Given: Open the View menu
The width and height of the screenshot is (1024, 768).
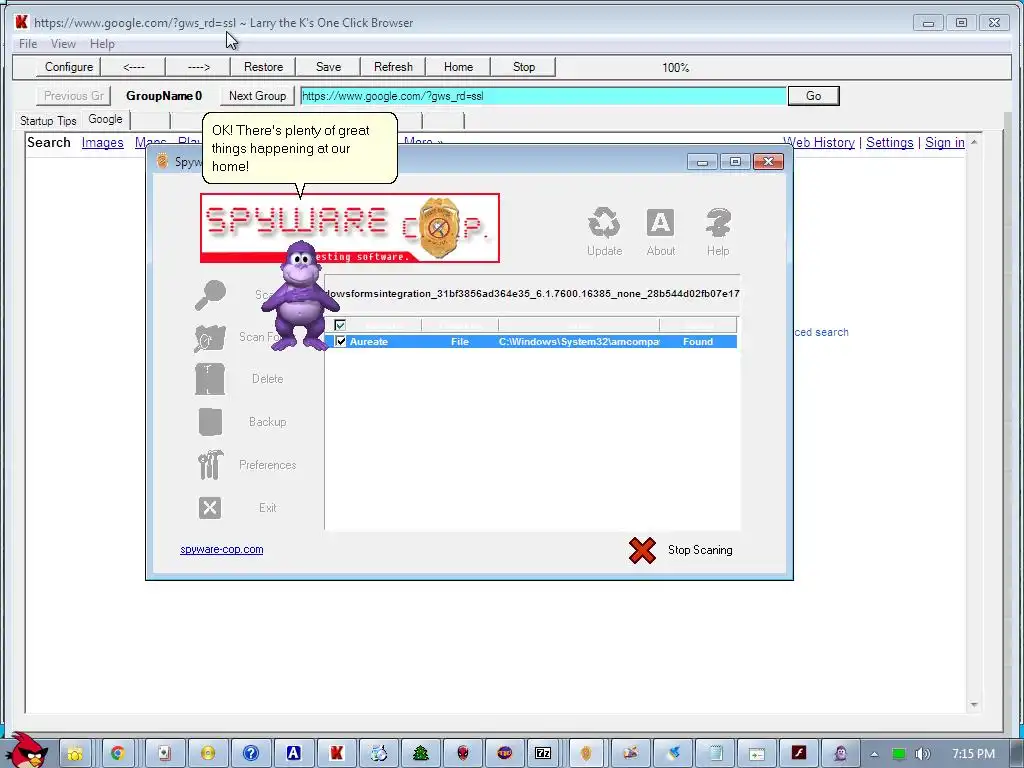Looking at the screenshot, I should (x=63, y=44).
